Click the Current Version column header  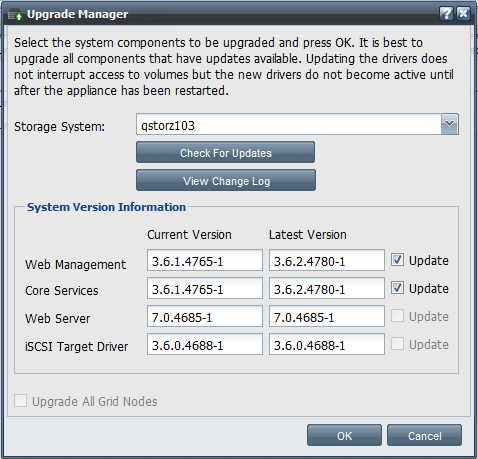(x=189, y=235)
